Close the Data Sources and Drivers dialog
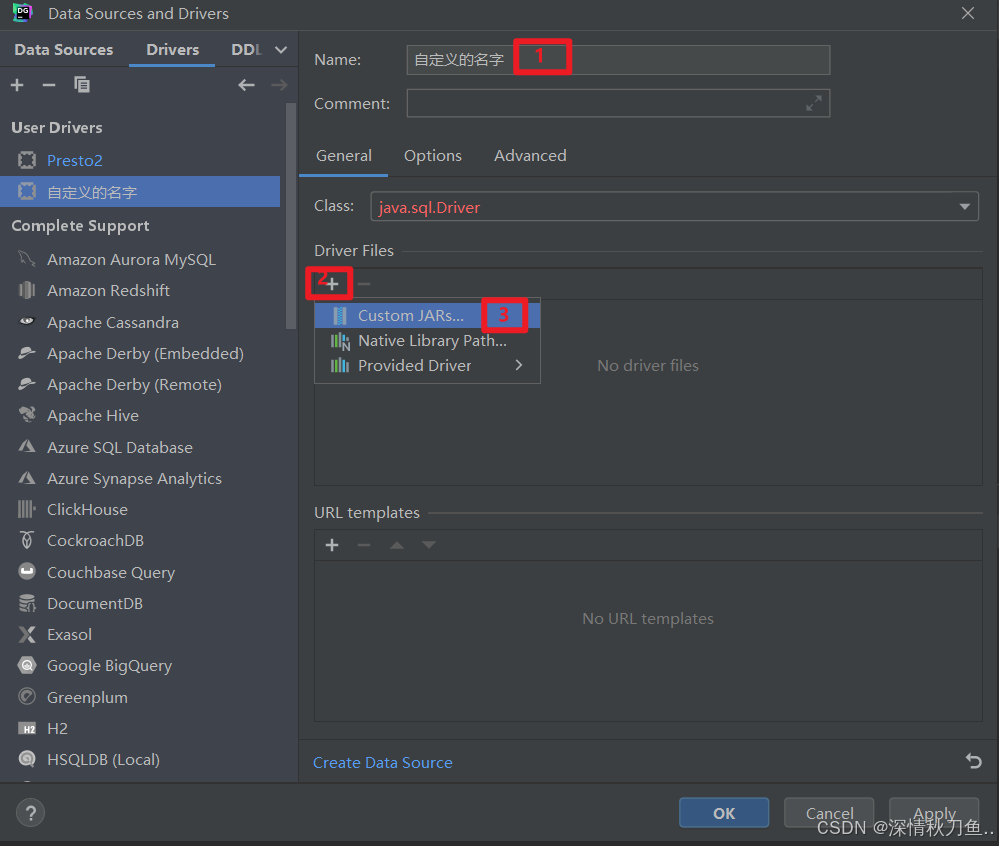 968,13
